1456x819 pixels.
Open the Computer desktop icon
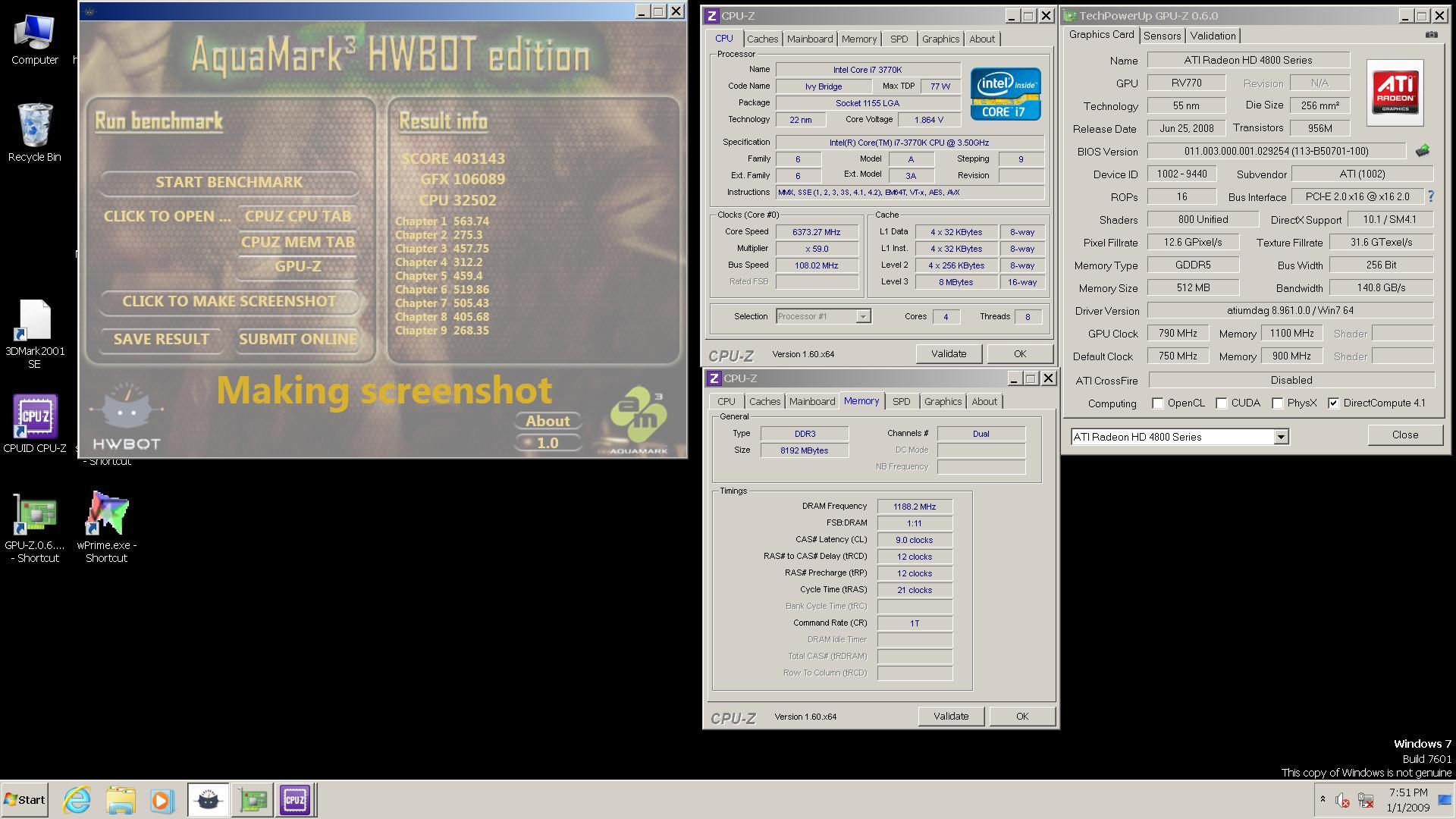tap(34, 39)
